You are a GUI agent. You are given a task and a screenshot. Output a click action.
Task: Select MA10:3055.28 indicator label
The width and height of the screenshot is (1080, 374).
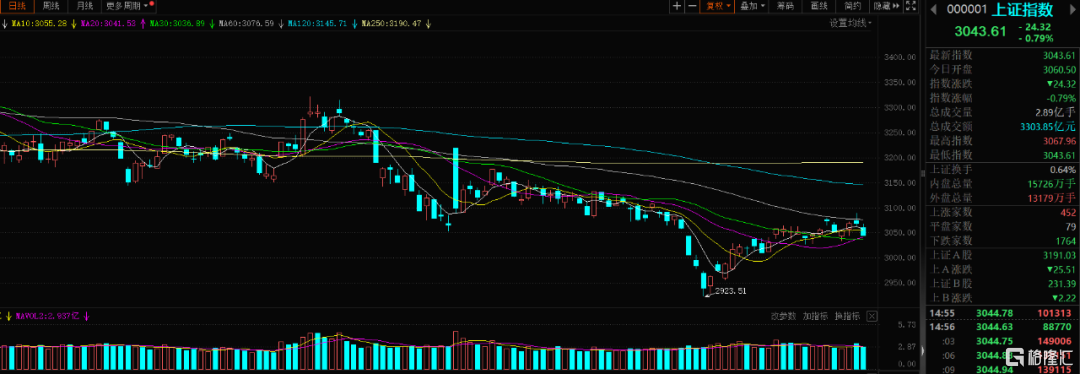point(40,23)
